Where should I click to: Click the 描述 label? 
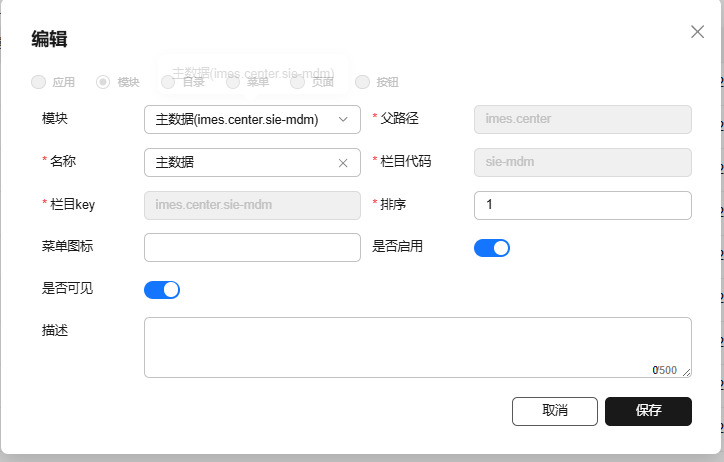[55, 330]
